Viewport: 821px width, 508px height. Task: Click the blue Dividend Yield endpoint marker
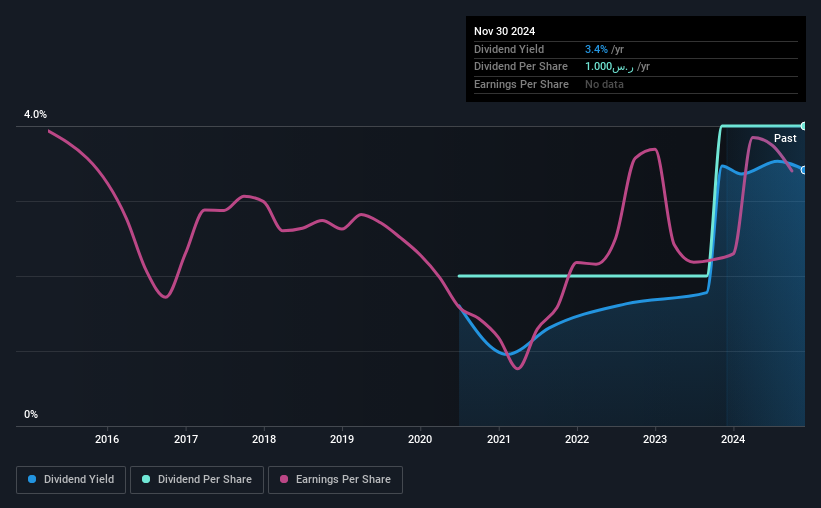803,170
